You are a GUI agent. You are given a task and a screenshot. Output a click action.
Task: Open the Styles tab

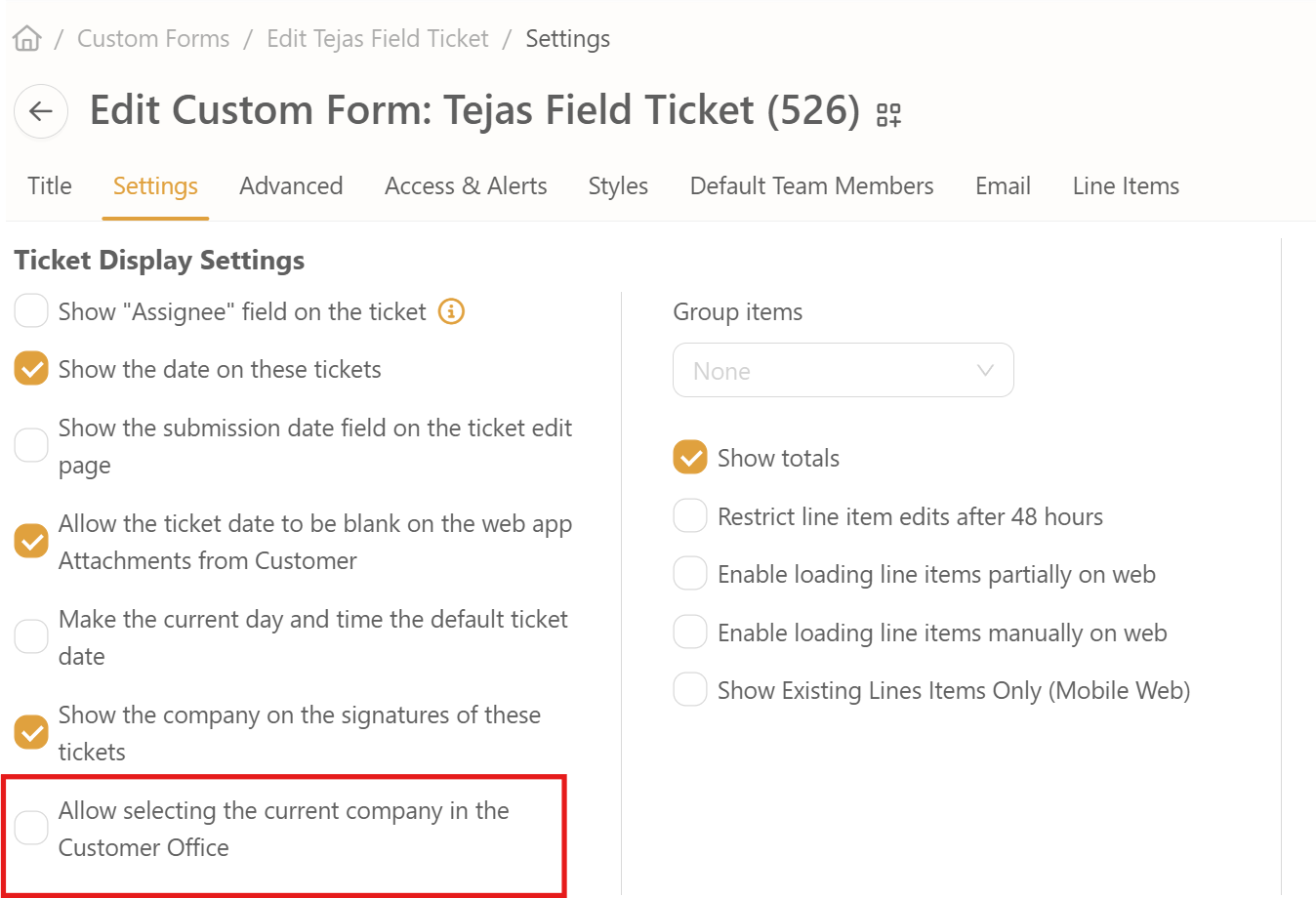point(618,186)
